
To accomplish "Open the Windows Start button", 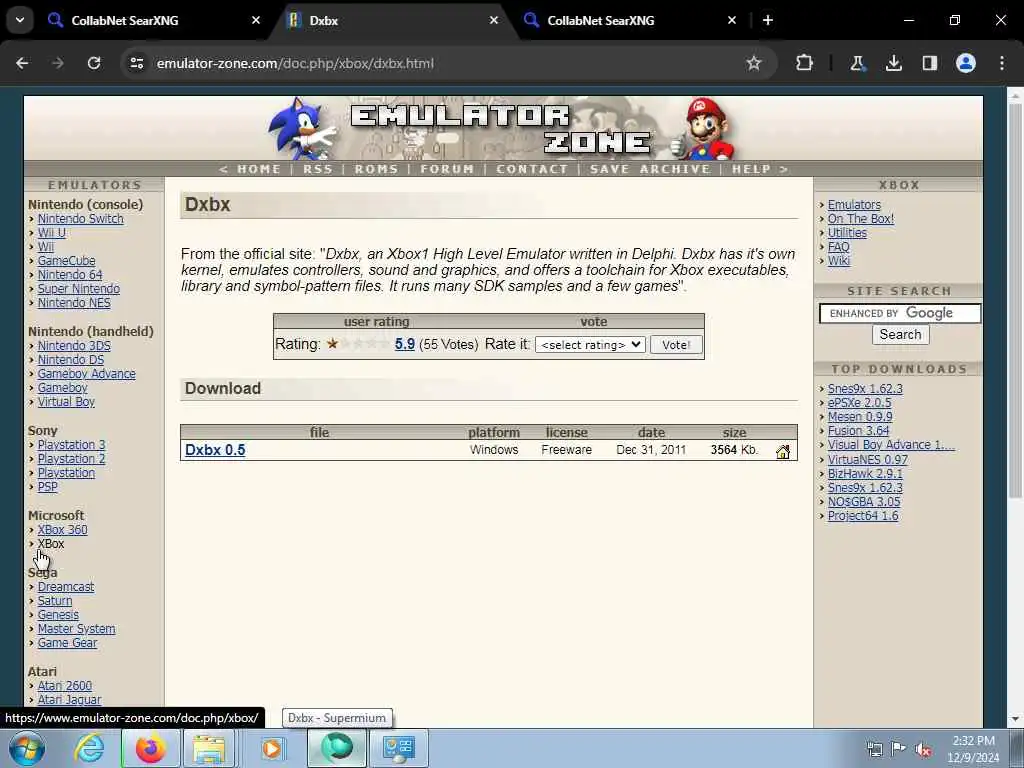I will pyautogui.click(x=27, y=748).
